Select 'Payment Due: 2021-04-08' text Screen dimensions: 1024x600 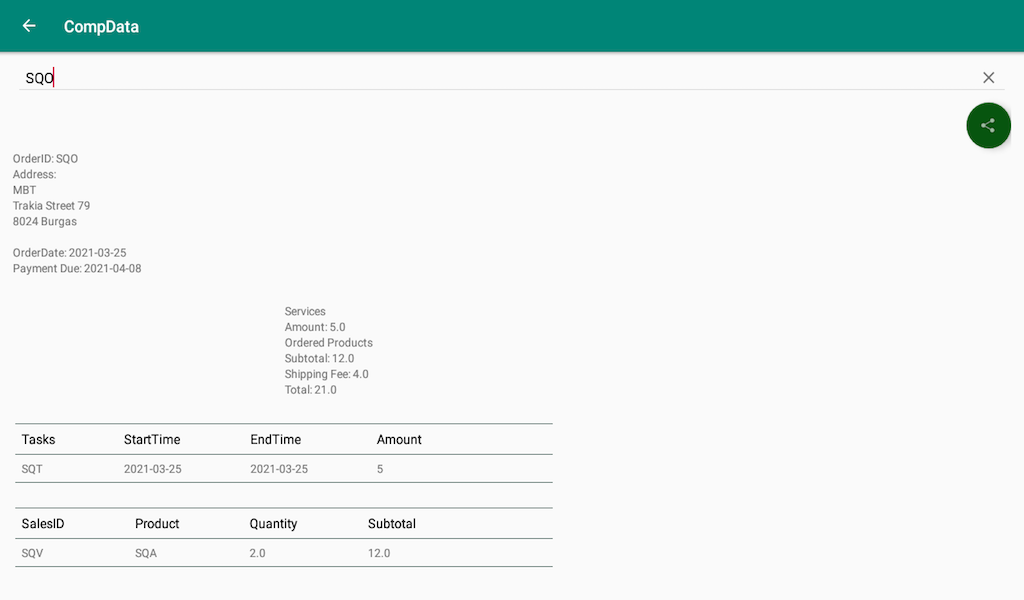click(77, 268)
